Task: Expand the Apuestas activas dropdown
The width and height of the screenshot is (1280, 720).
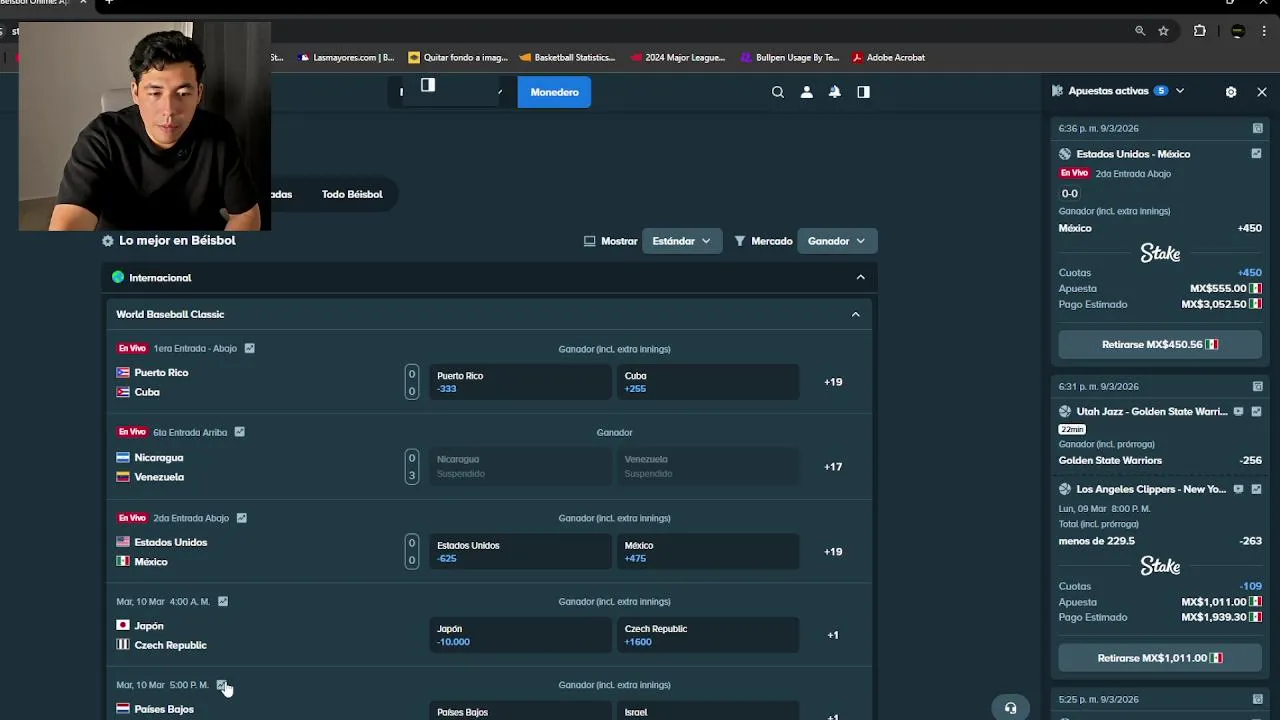Action: [1180, 91]
